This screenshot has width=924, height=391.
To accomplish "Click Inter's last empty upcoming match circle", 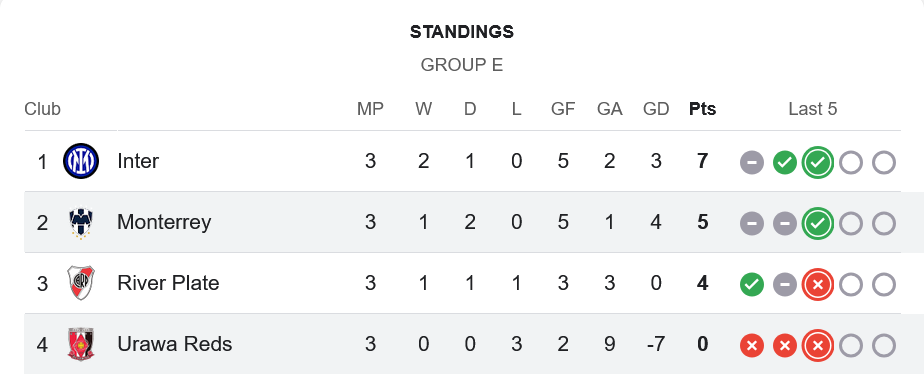I will 883,163.
